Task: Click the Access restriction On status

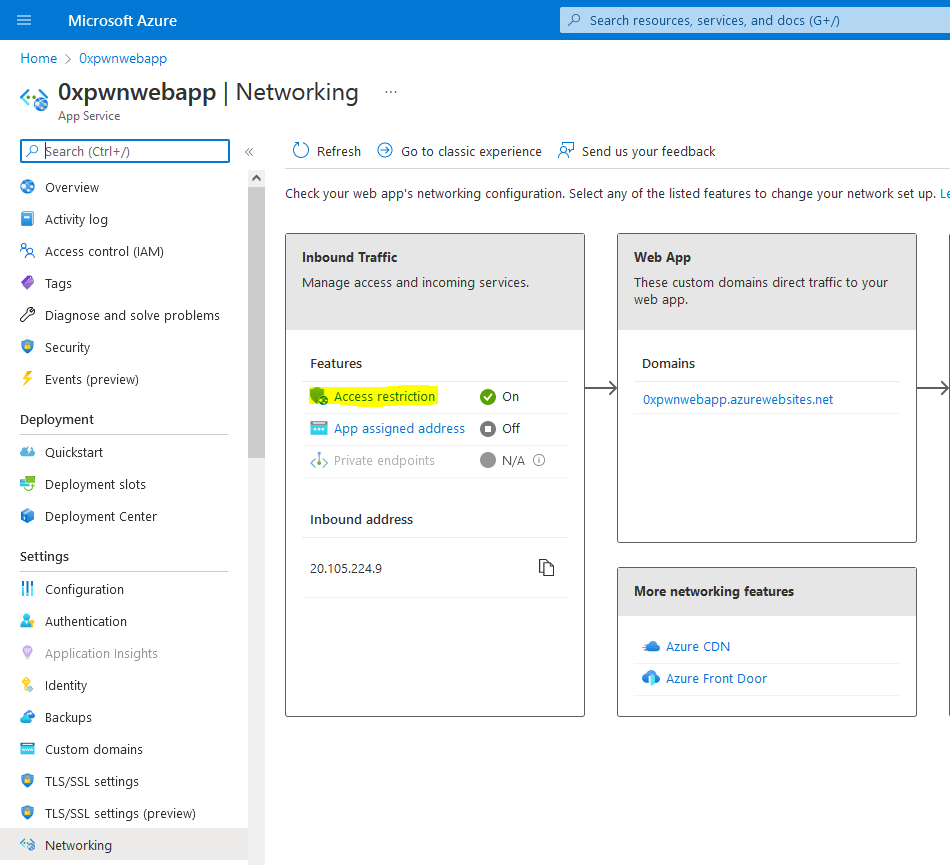Action: [x=499, y=397]
